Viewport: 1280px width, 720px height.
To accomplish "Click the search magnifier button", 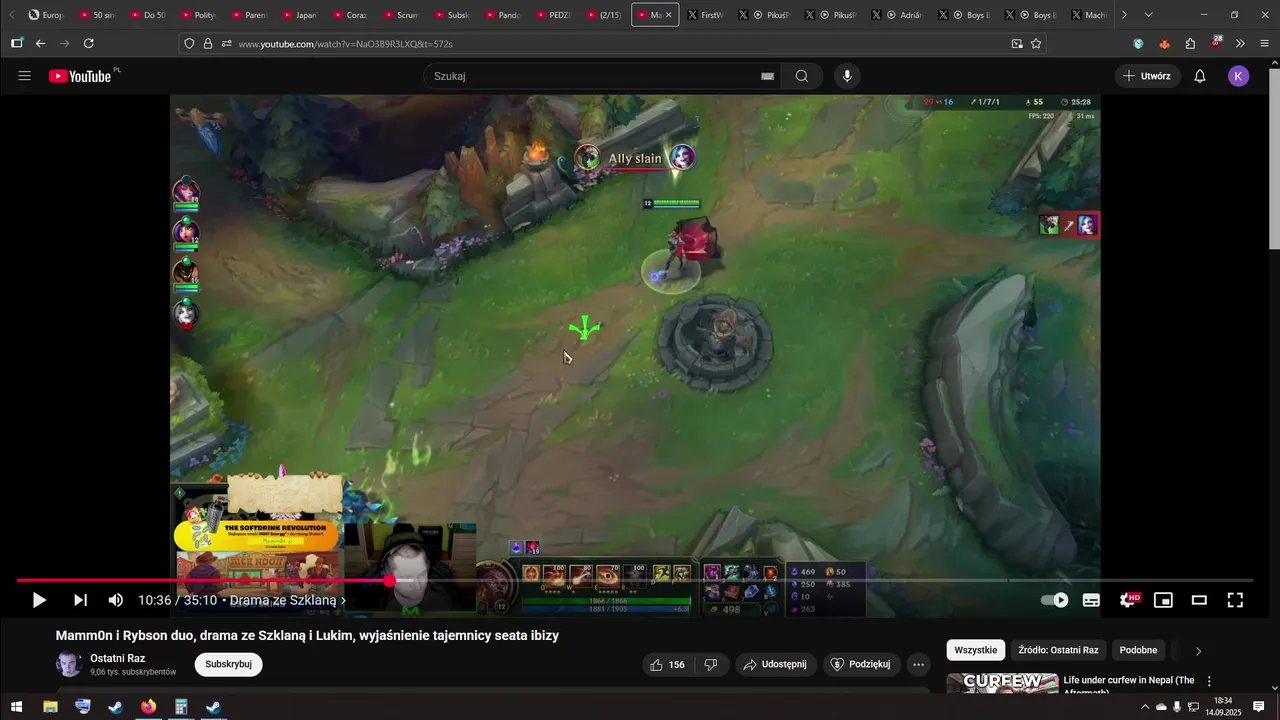I will coord(802,76).
